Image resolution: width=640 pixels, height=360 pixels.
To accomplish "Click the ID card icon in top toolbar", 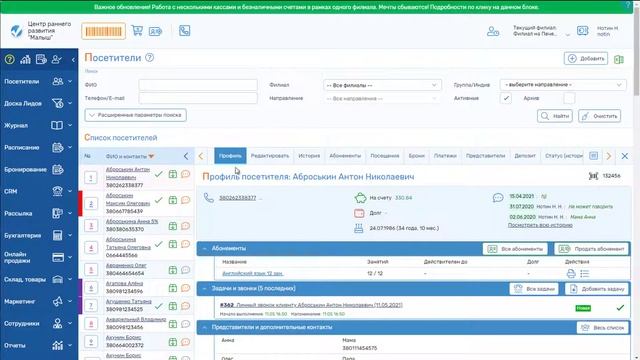I will click(x=155, y=31).
